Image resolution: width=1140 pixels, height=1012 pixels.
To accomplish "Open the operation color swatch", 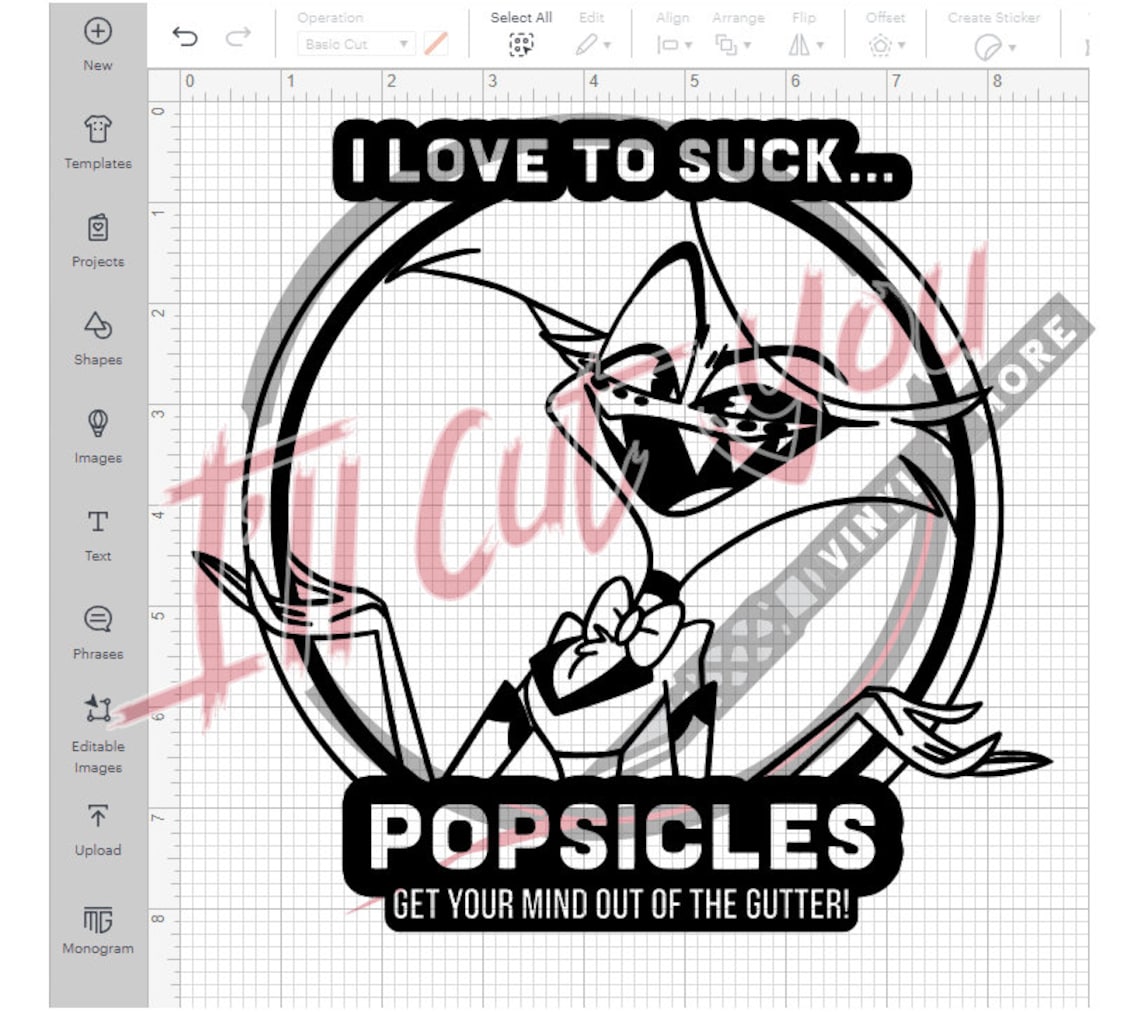I will click(x=434, y=44).
